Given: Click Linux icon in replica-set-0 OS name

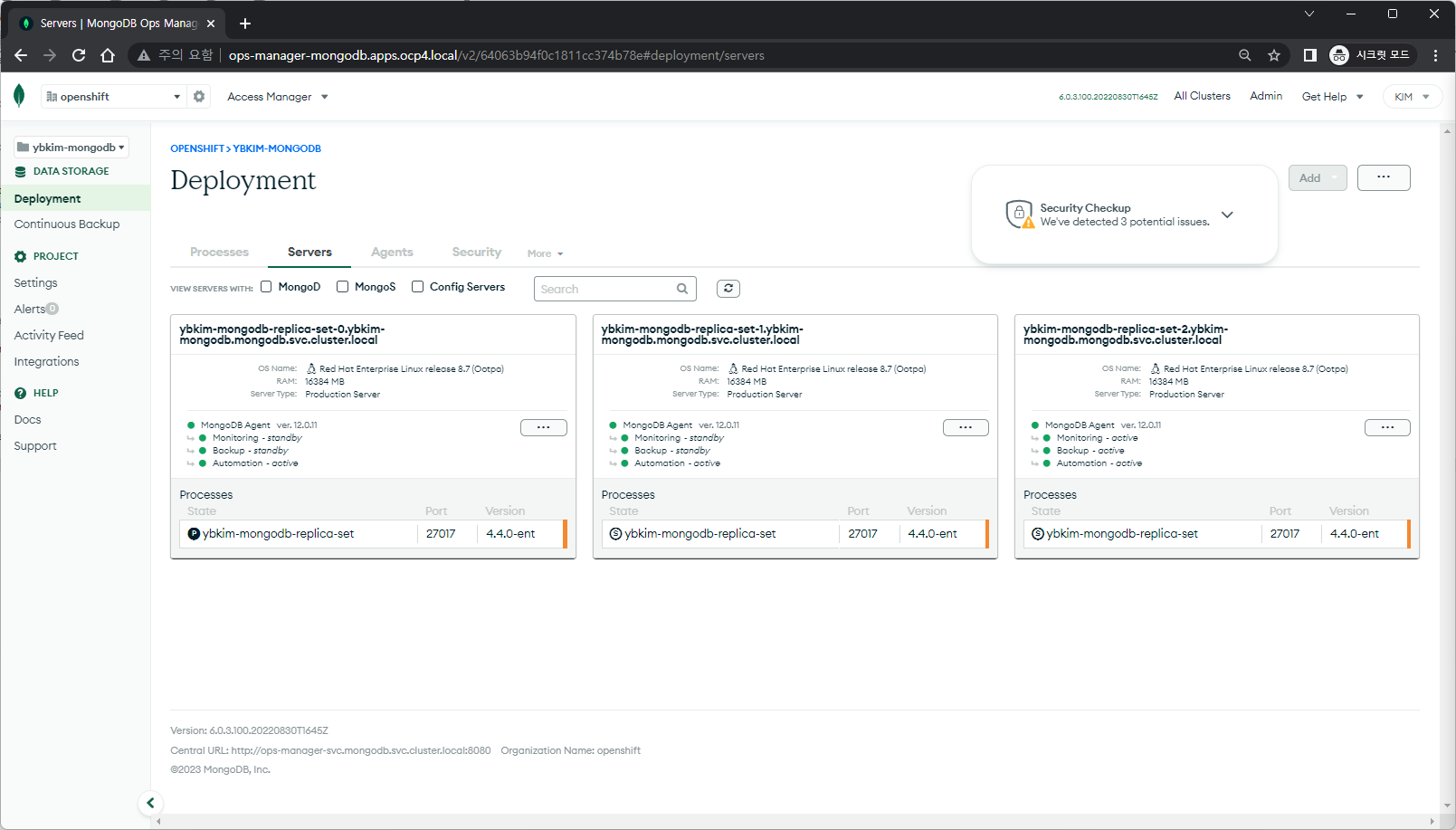Looking at the screenshot, I should [311, 368].
